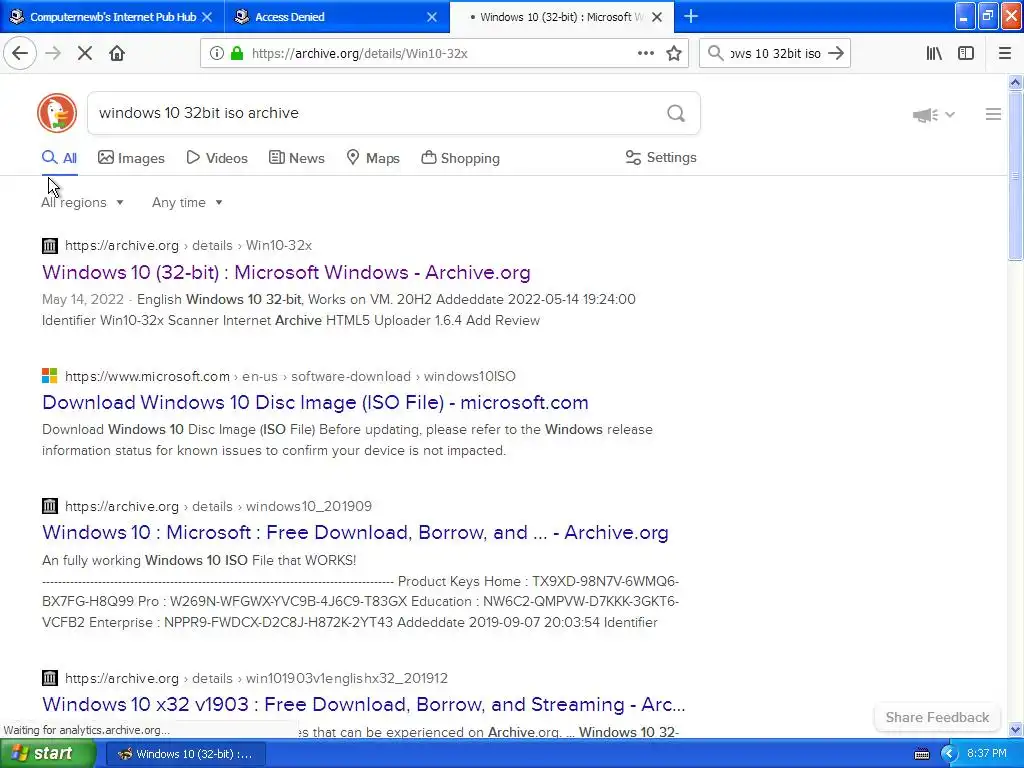Open a new browser tab

coord(691,17)
